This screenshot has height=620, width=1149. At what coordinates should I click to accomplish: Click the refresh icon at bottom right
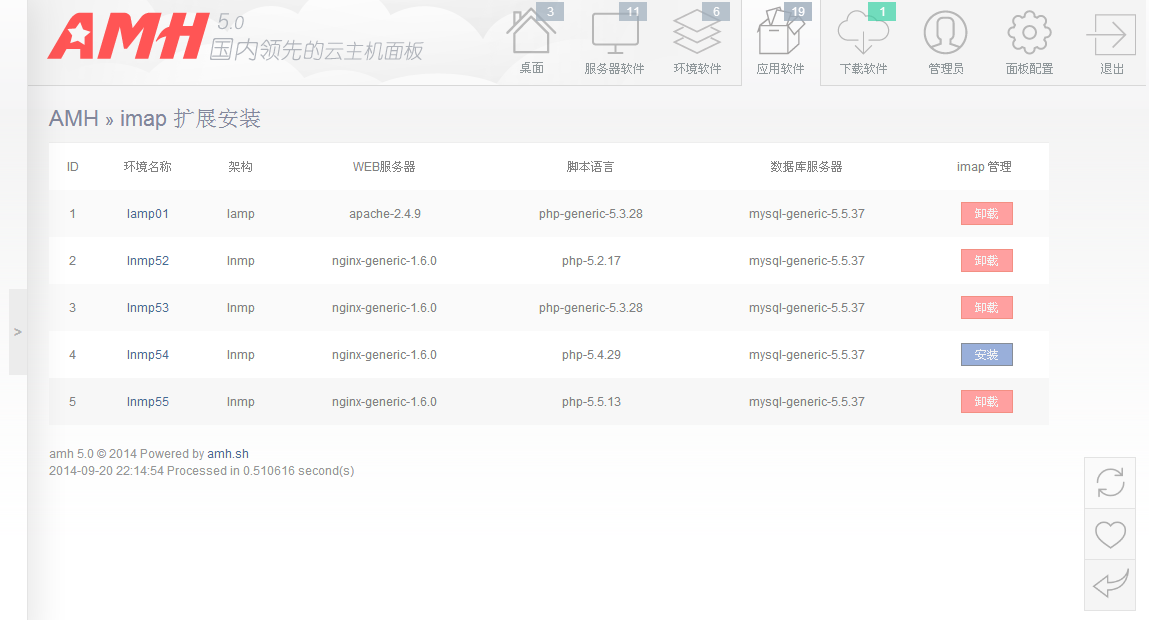1110,483
